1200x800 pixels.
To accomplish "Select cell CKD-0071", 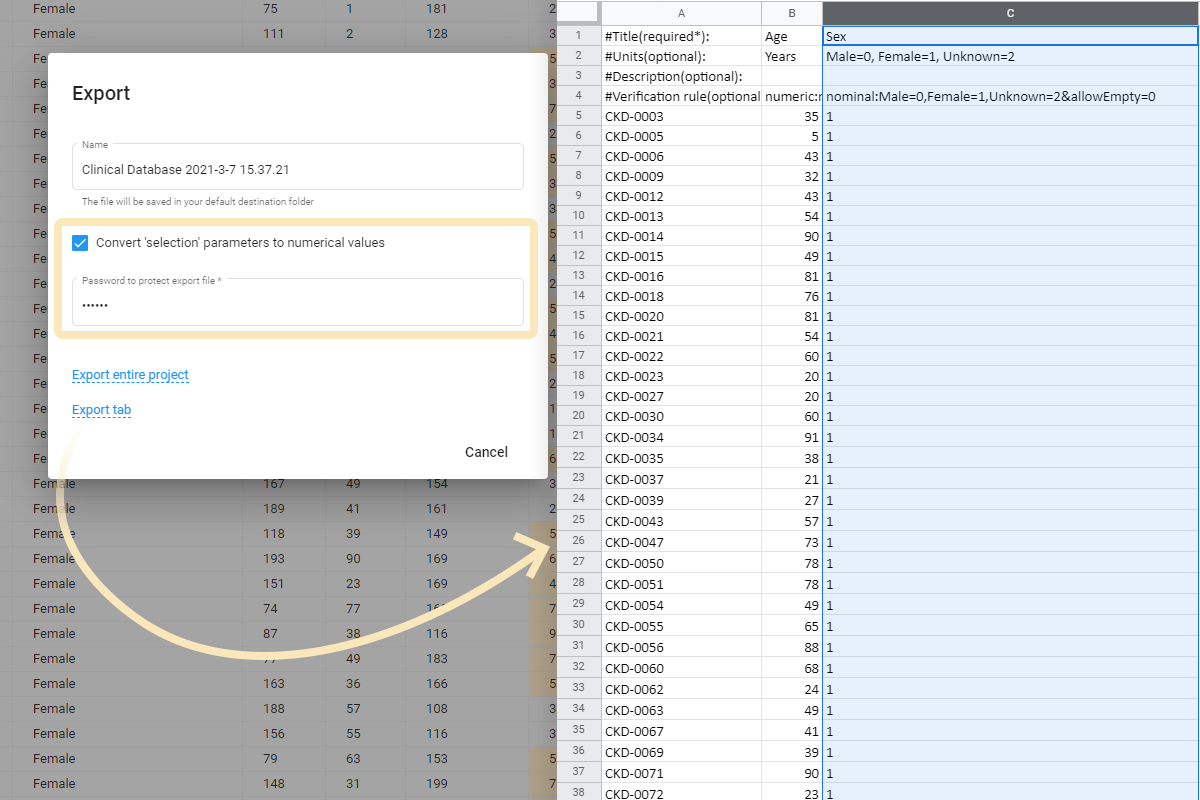I will pyautogui.click(x=681, y=773).
